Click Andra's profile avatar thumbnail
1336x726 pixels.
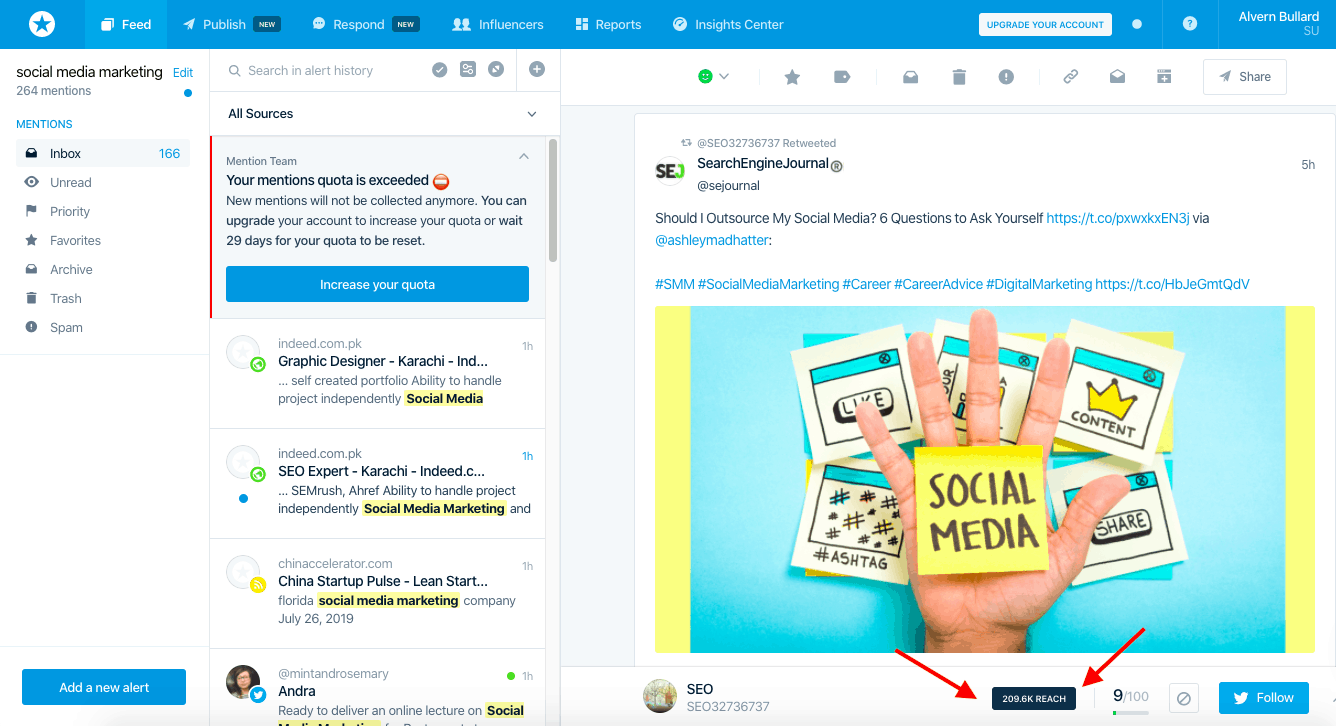click(243, 682)
